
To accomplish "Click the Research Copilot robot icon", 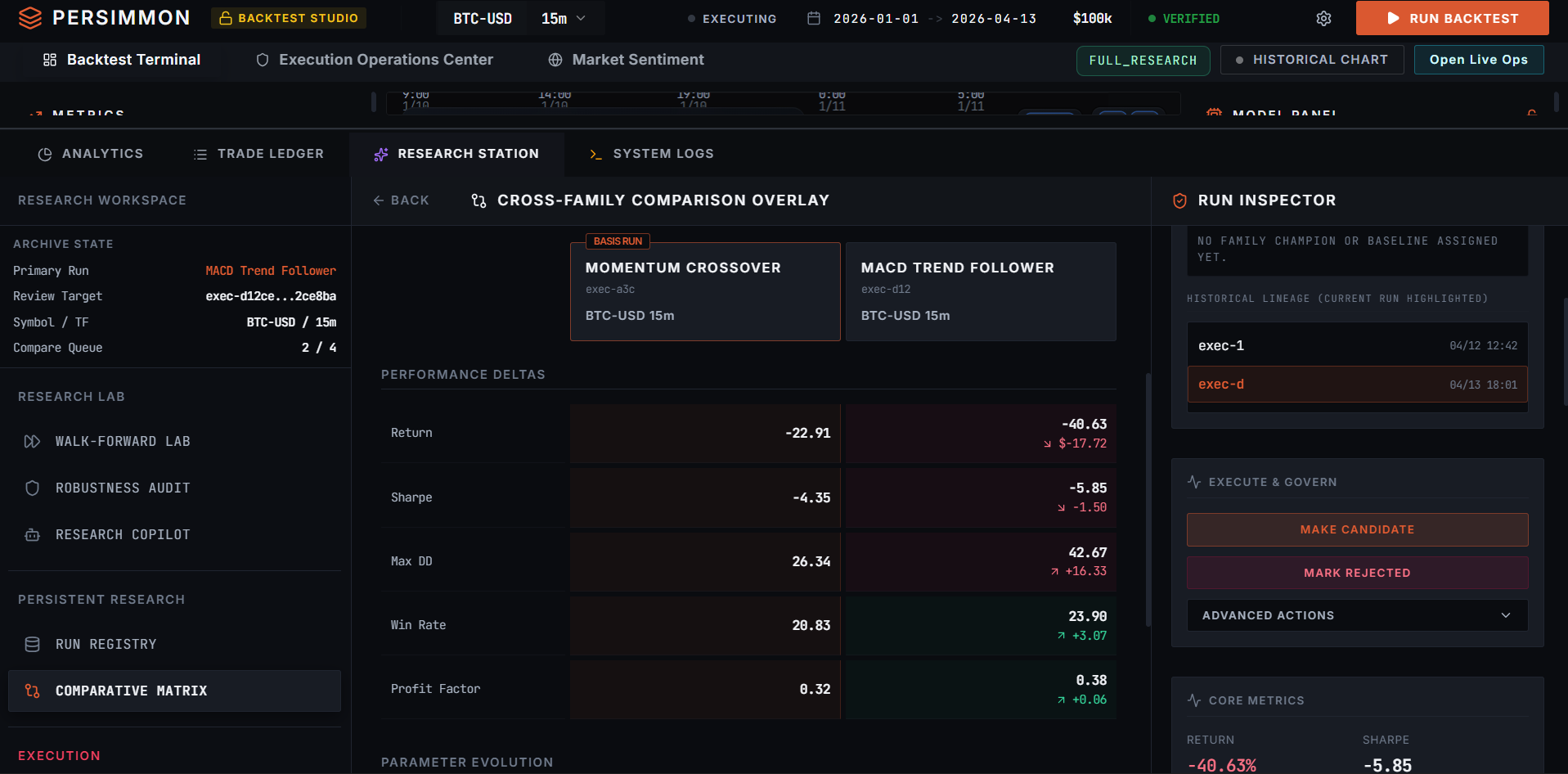I will tap(32, 535).
